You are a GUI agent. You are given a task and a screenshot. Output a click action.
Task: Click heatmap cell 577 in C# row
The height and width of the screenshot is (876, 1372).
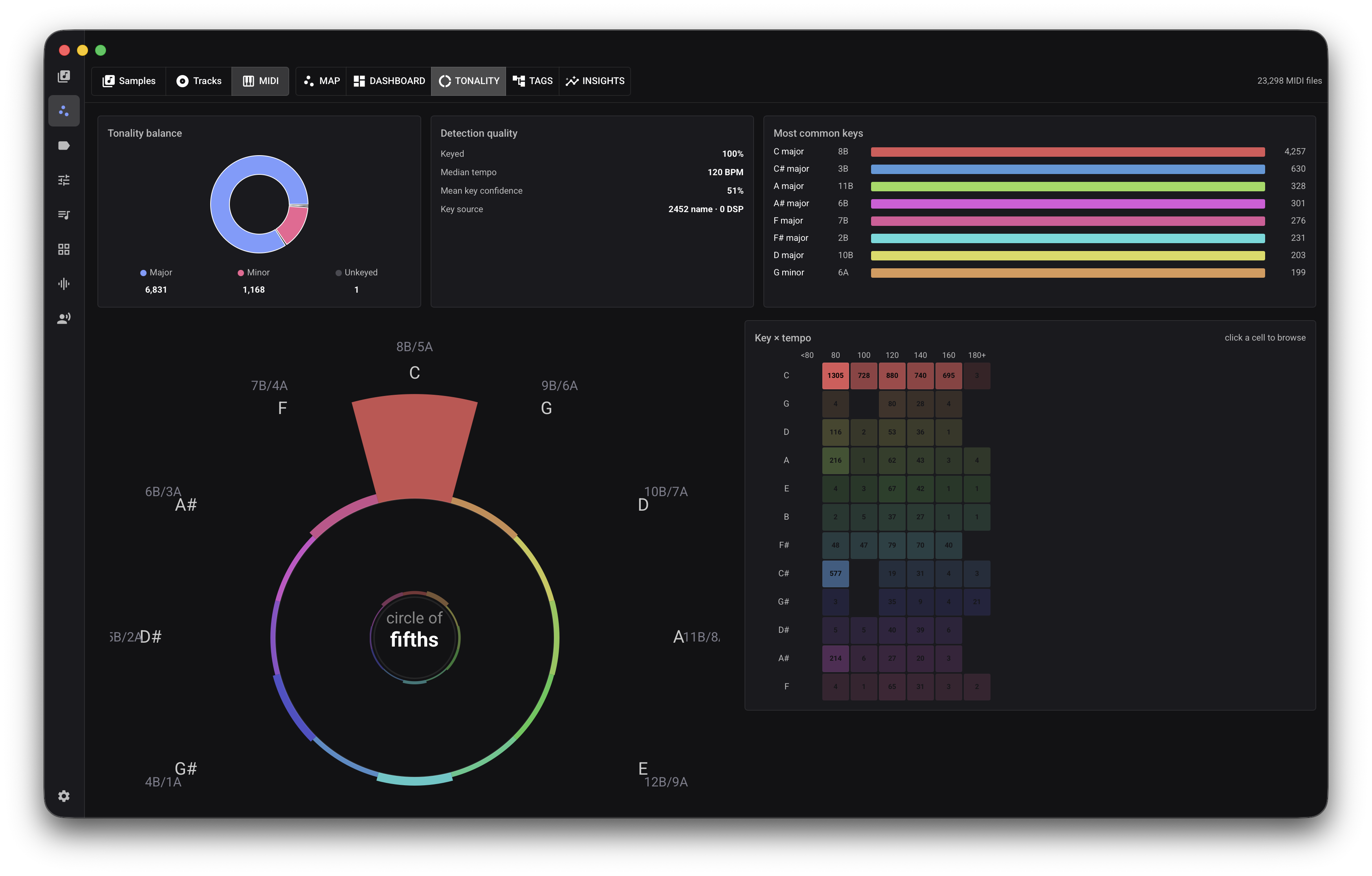pyautogui.click(x=835, y=574)
